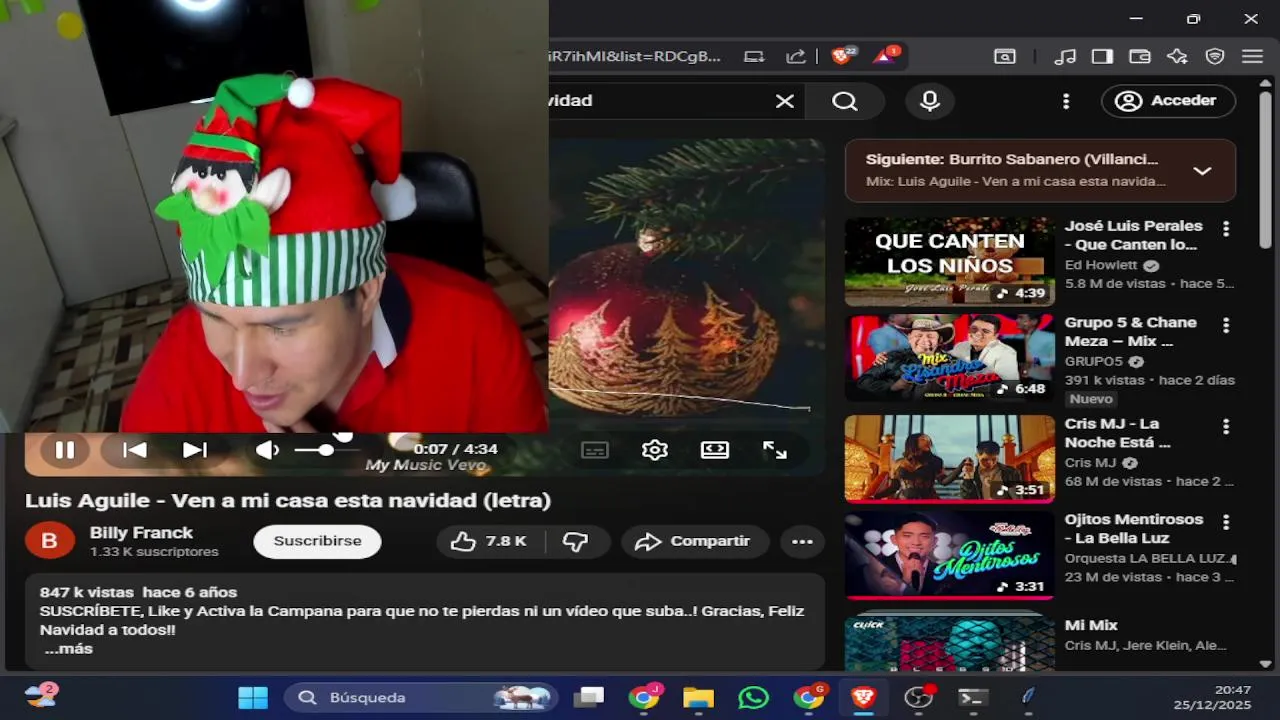The image size is (1280, 720).
Task: Open Ojitos Mentirosos - La Bella Luz title
Action: pyautogui.click(x=1134, y=529)
